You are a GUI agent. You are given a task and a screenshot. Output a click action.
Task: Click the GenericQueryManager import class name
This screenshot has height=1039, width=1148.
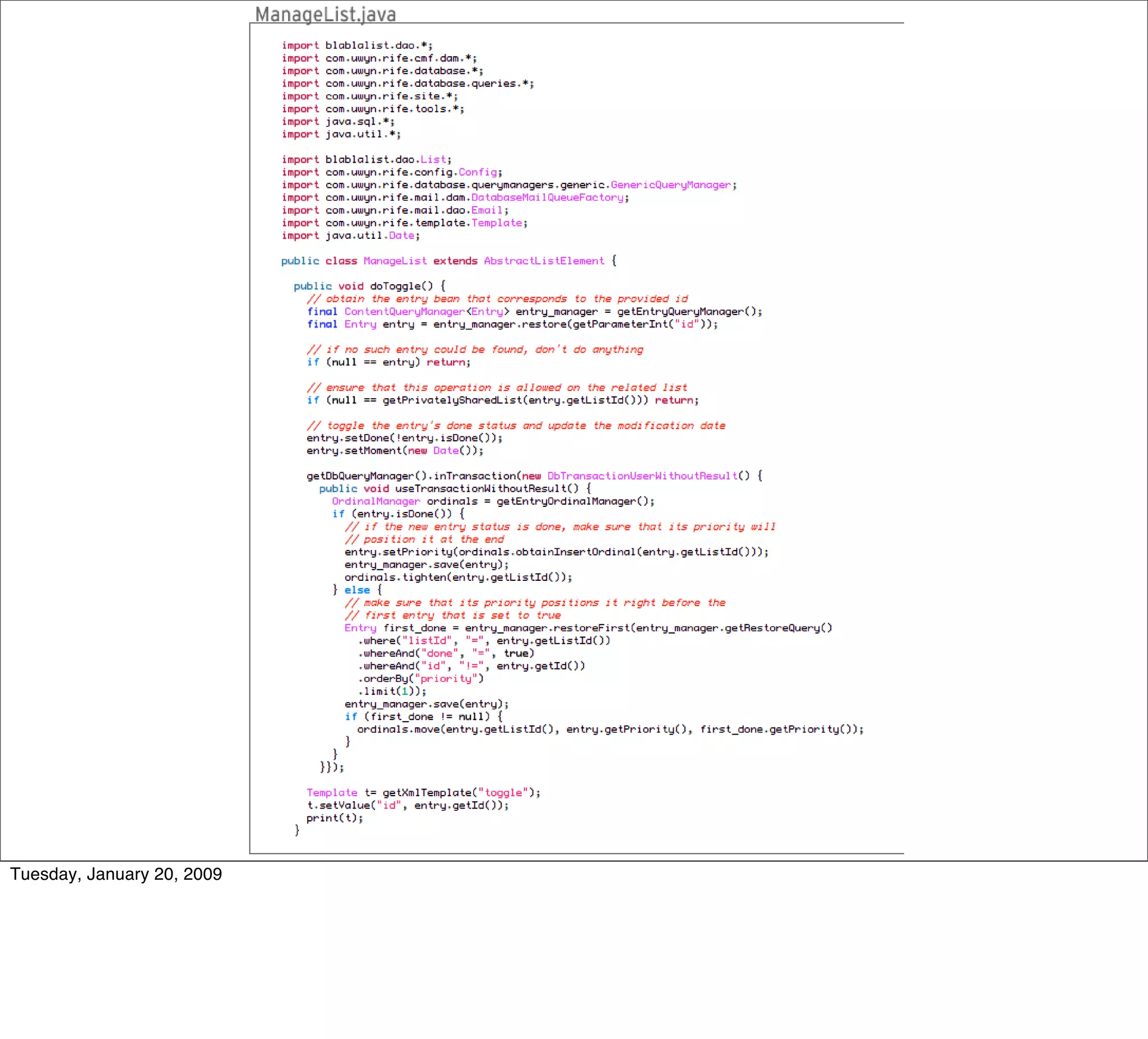670,184
